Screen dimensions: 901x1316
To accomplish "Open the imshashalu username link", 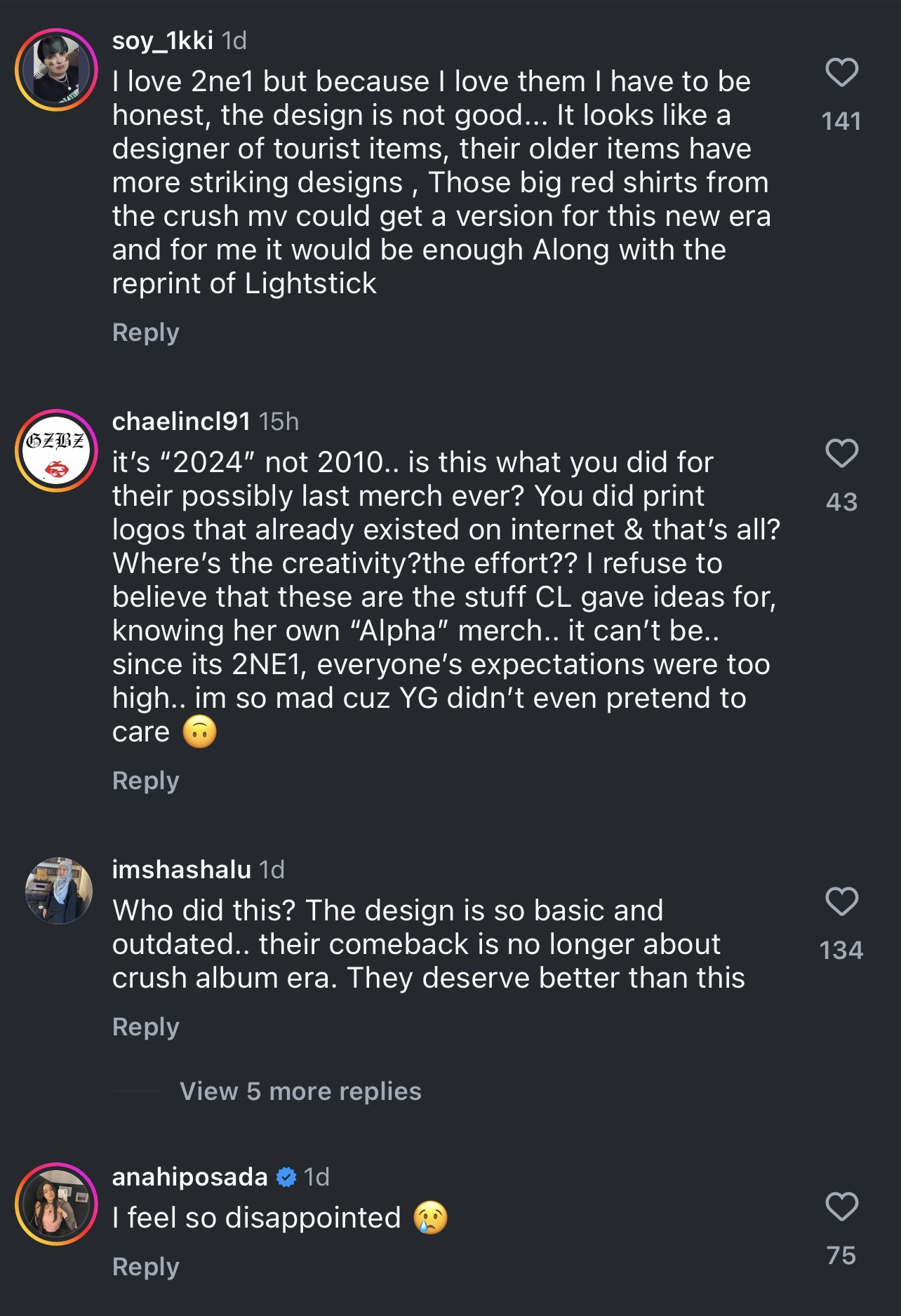I will 181,870.
